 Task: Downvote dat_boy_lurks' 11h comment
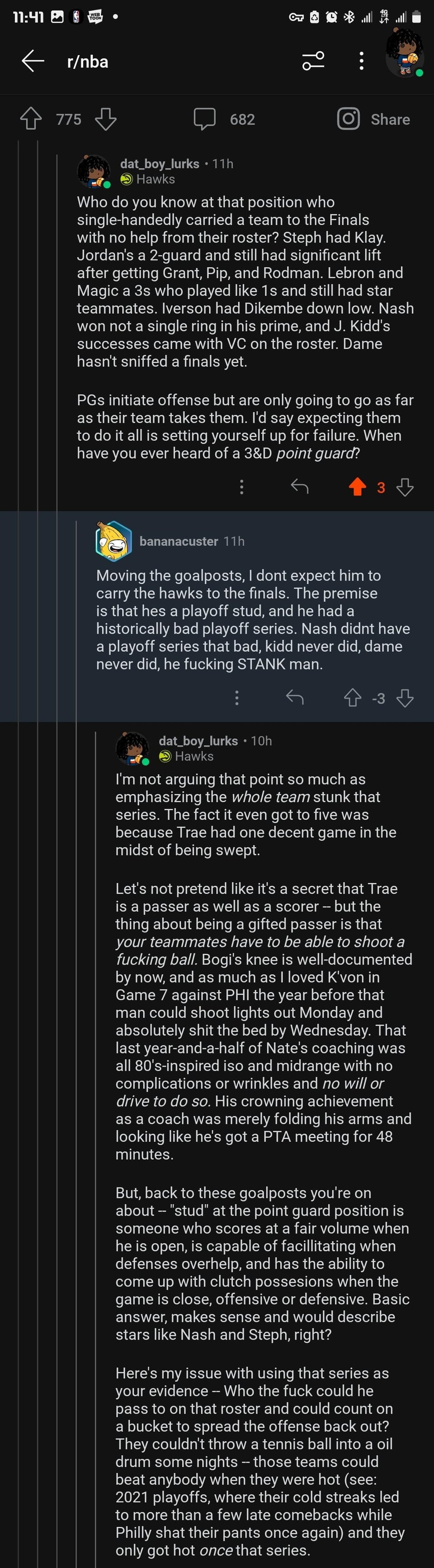point(405,487)
